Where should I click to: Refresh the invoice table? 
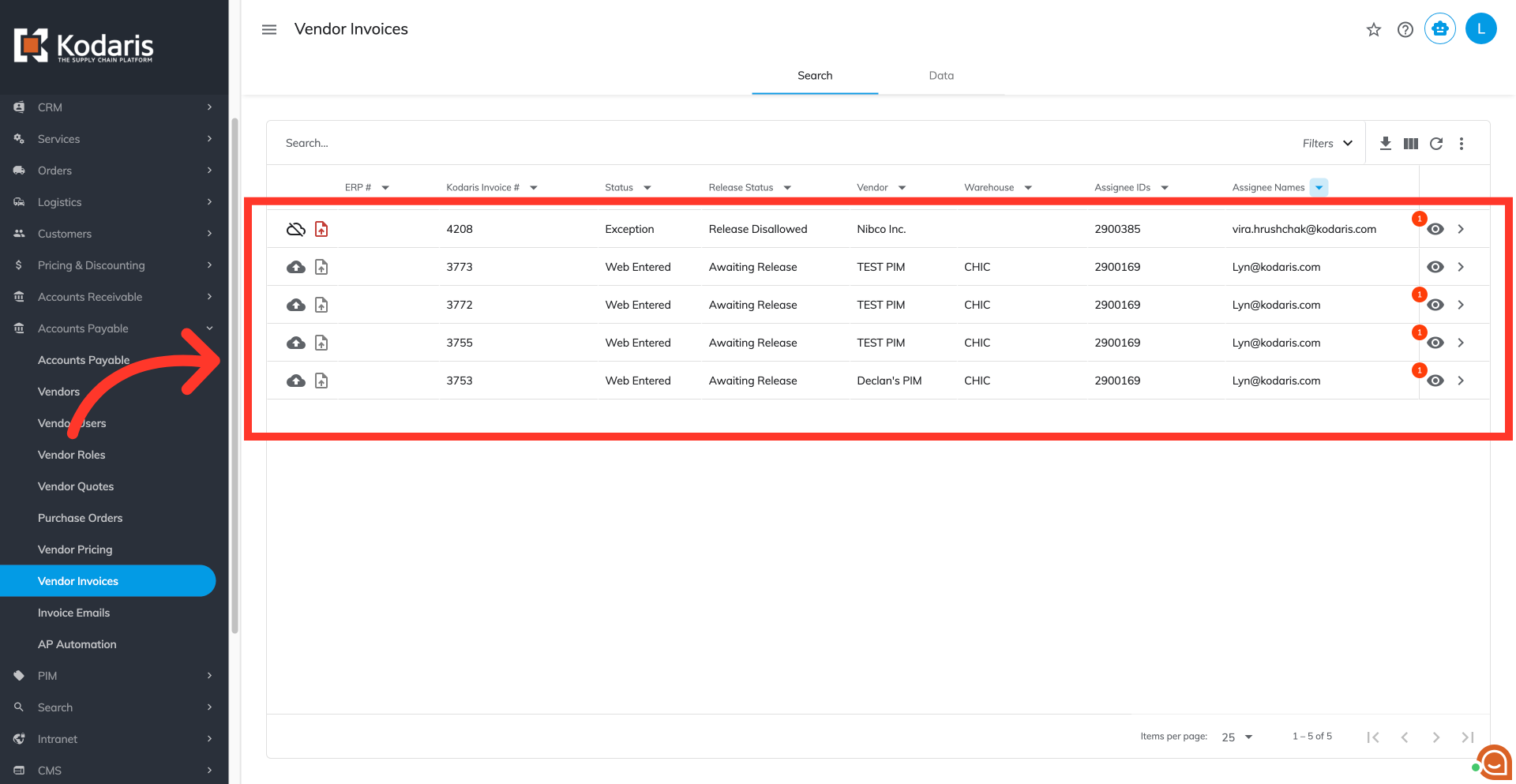point(1436,143)
